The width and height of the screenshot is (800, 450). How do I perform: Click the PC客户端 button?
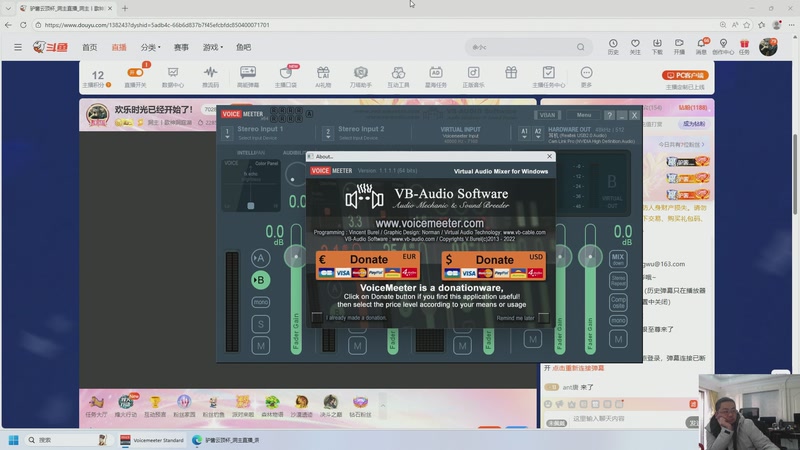click(x=685, y=75)
